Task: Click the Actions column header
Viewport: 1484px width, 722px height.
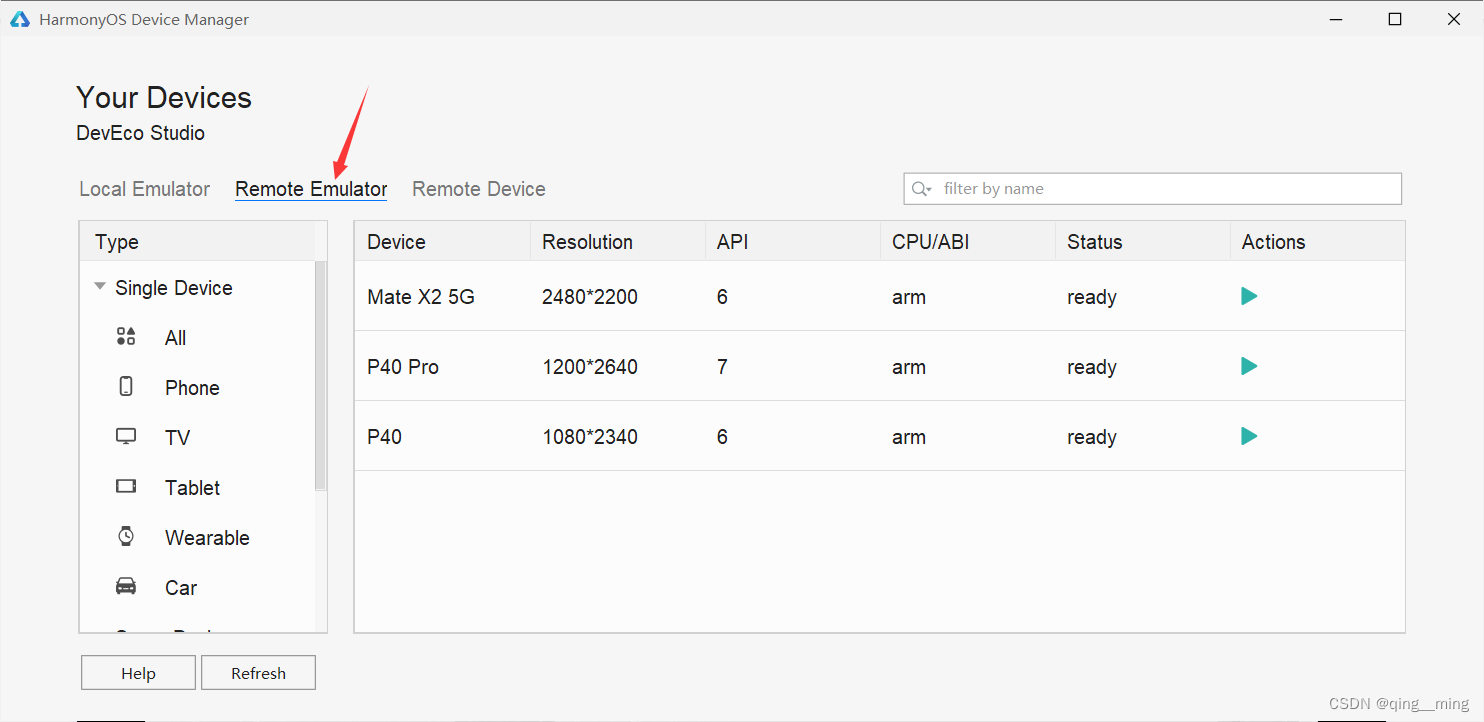Action: coord(1318,242)
